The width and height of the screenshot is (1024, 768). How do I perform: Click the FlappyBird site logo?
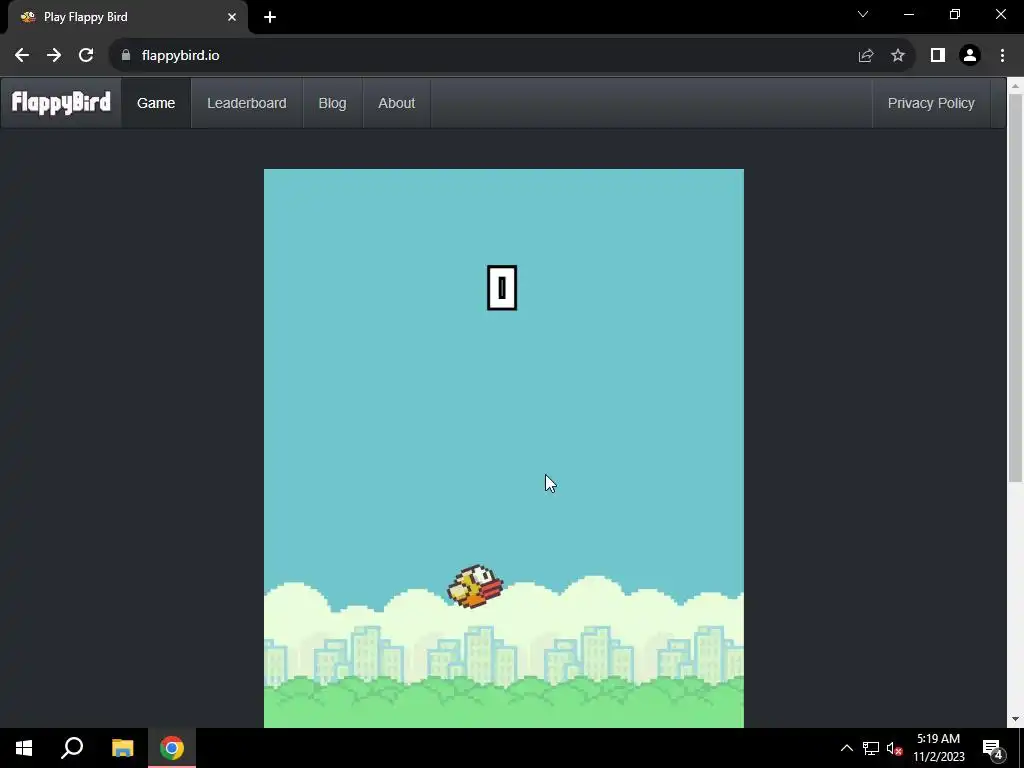click(x=61, y=103)
